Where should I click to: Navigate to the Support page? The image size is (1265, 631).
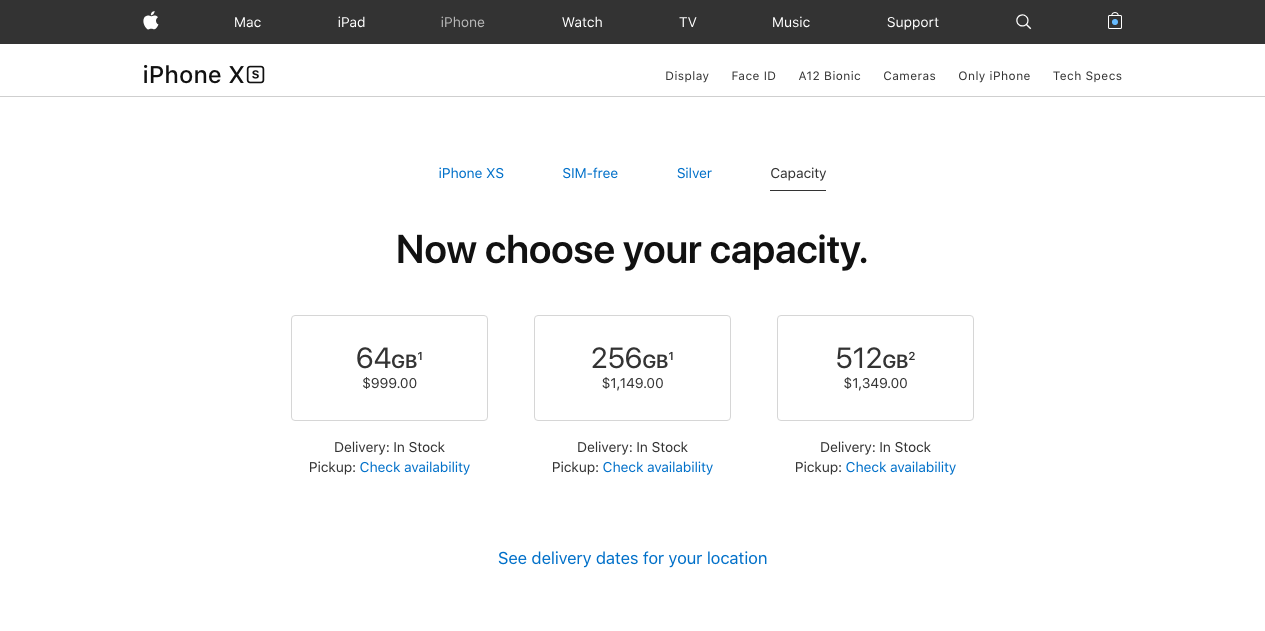tap(912, 22)
